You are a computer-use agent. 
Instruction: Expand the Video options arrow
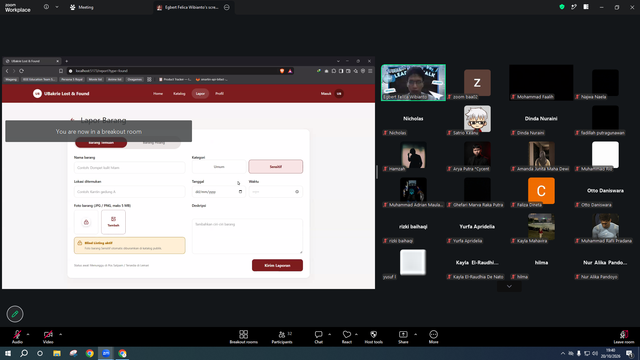pos(60,334)
